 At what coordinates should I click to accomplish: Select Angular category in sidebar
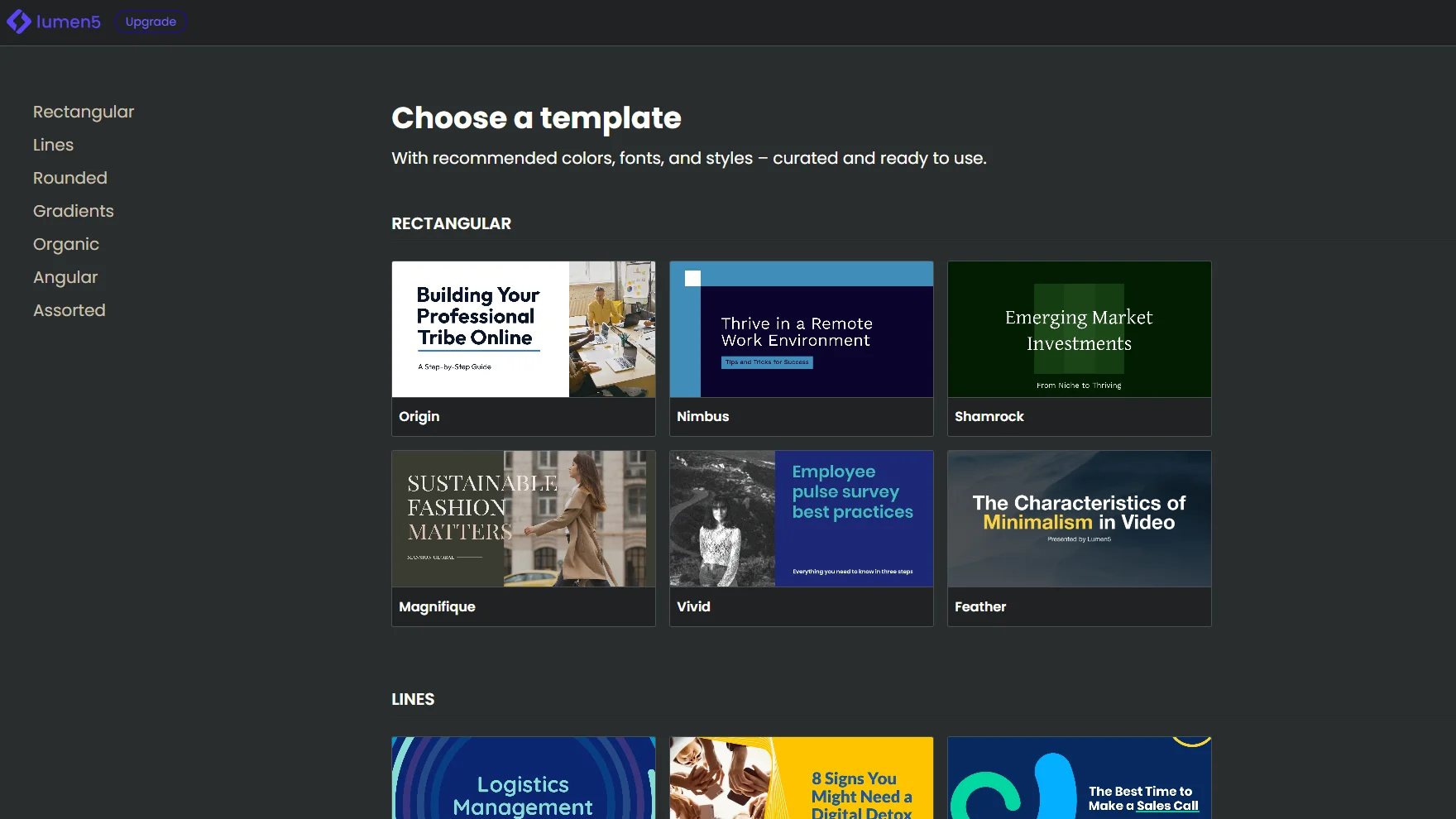65,277
